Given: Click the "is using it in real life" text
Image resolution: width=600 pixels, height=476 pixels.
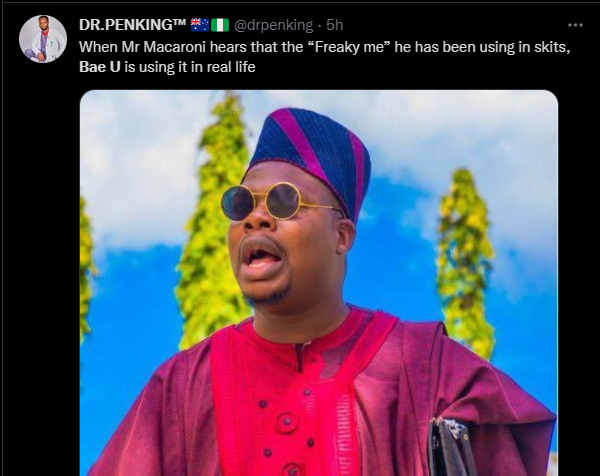Looking at the screenshot, I should pyautogui.click(x=190, y=67).
